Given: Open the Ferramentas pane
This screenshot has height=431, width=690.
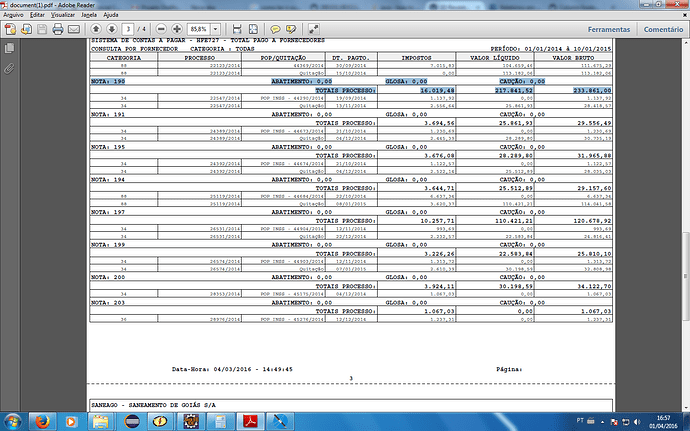Looking at the screenshot, I should [x=609, y=29].
